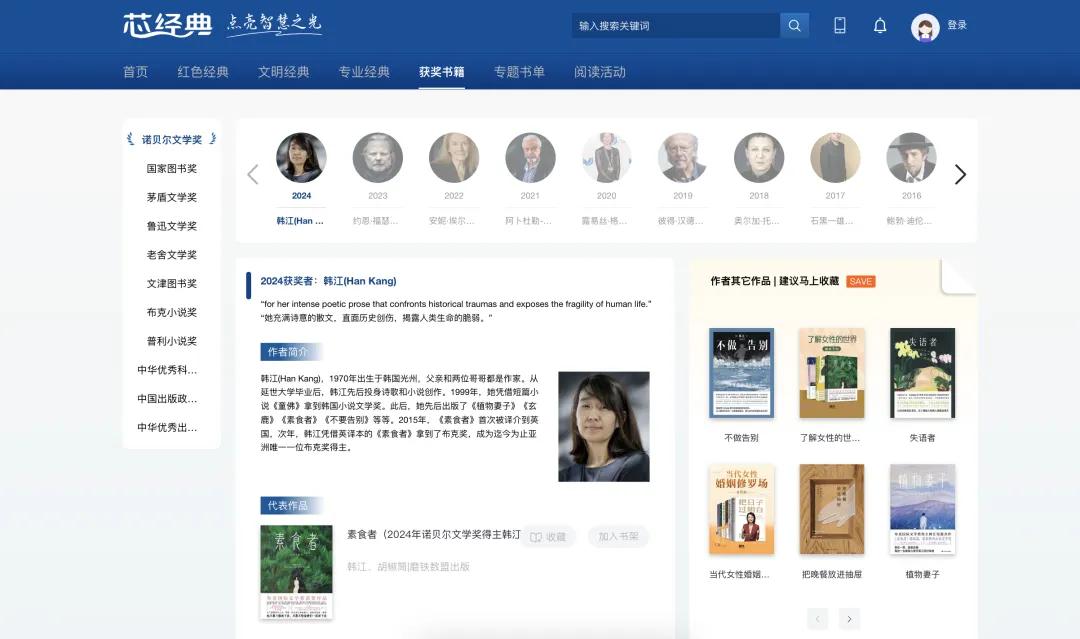Click the search keyword input field
Viewport: 1080px width, 639px height.
tap(676, 26)
